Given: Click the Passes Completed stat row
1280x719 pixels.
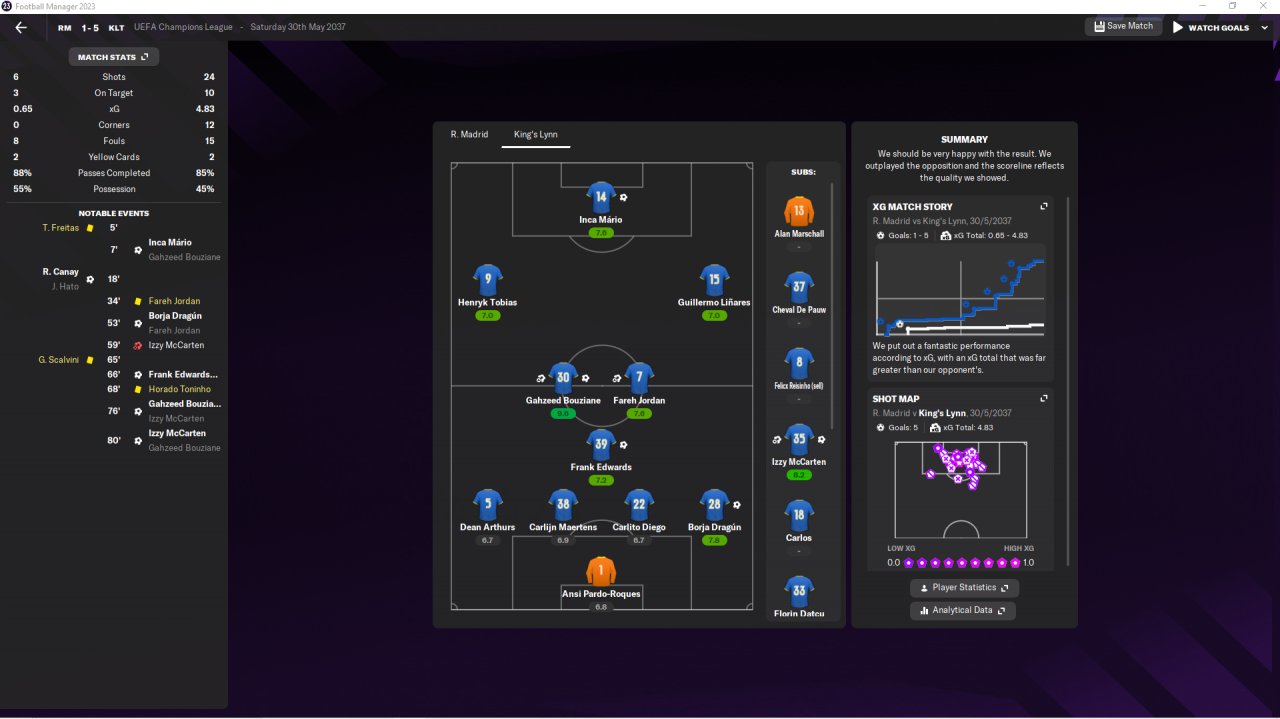Looking at the screenshot, I should (114, 173).
